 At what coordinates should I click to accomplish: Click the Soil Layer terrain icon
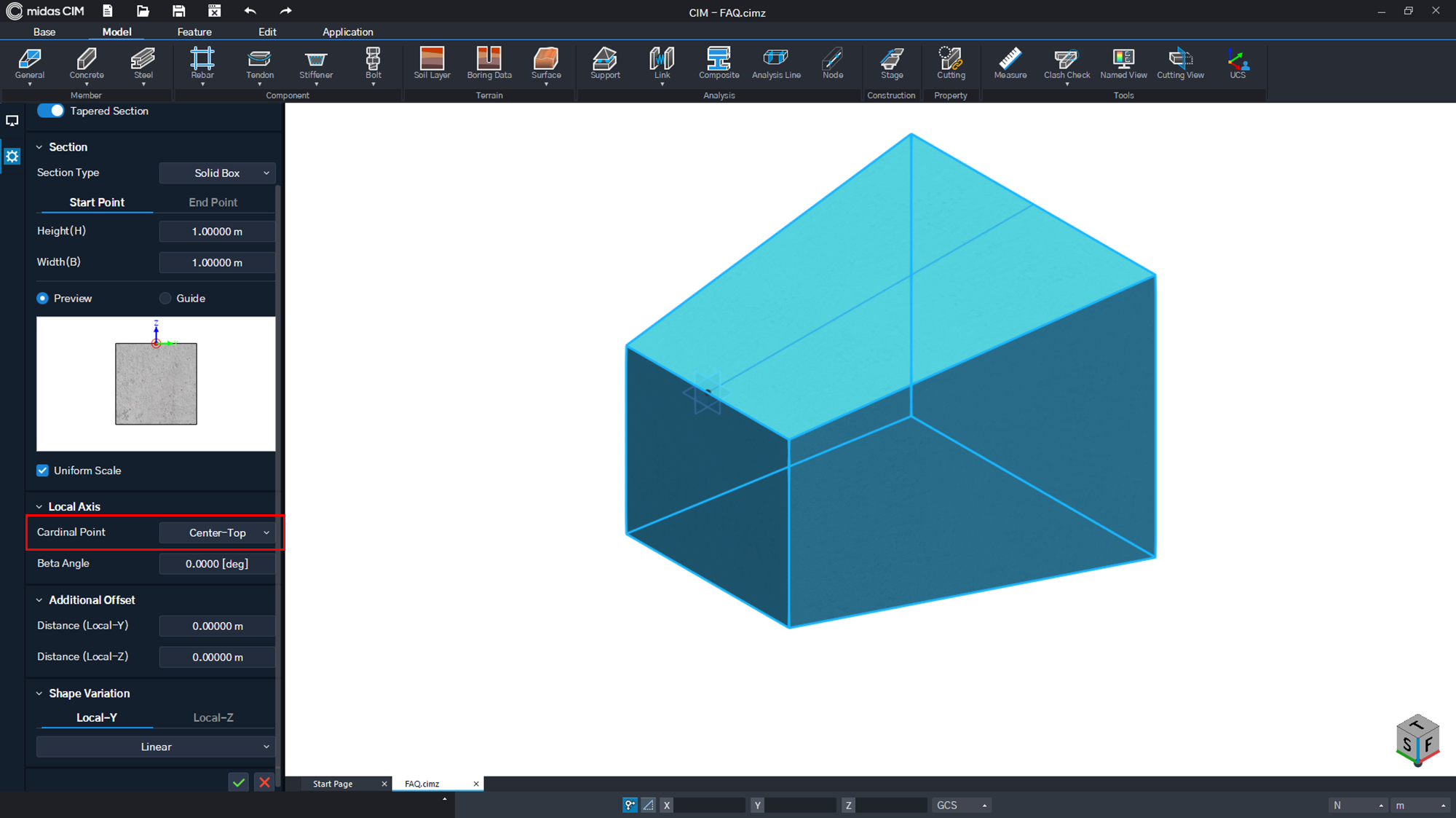(x=432, y=63)
